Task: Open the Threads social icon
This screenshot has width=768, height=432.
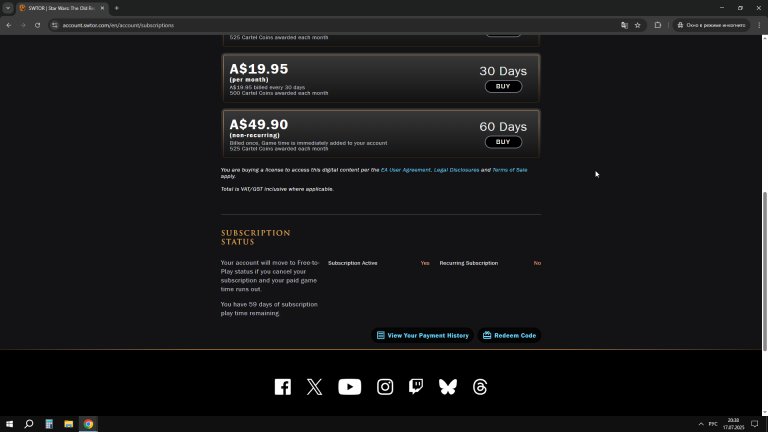Action: (x=480, y=387)
